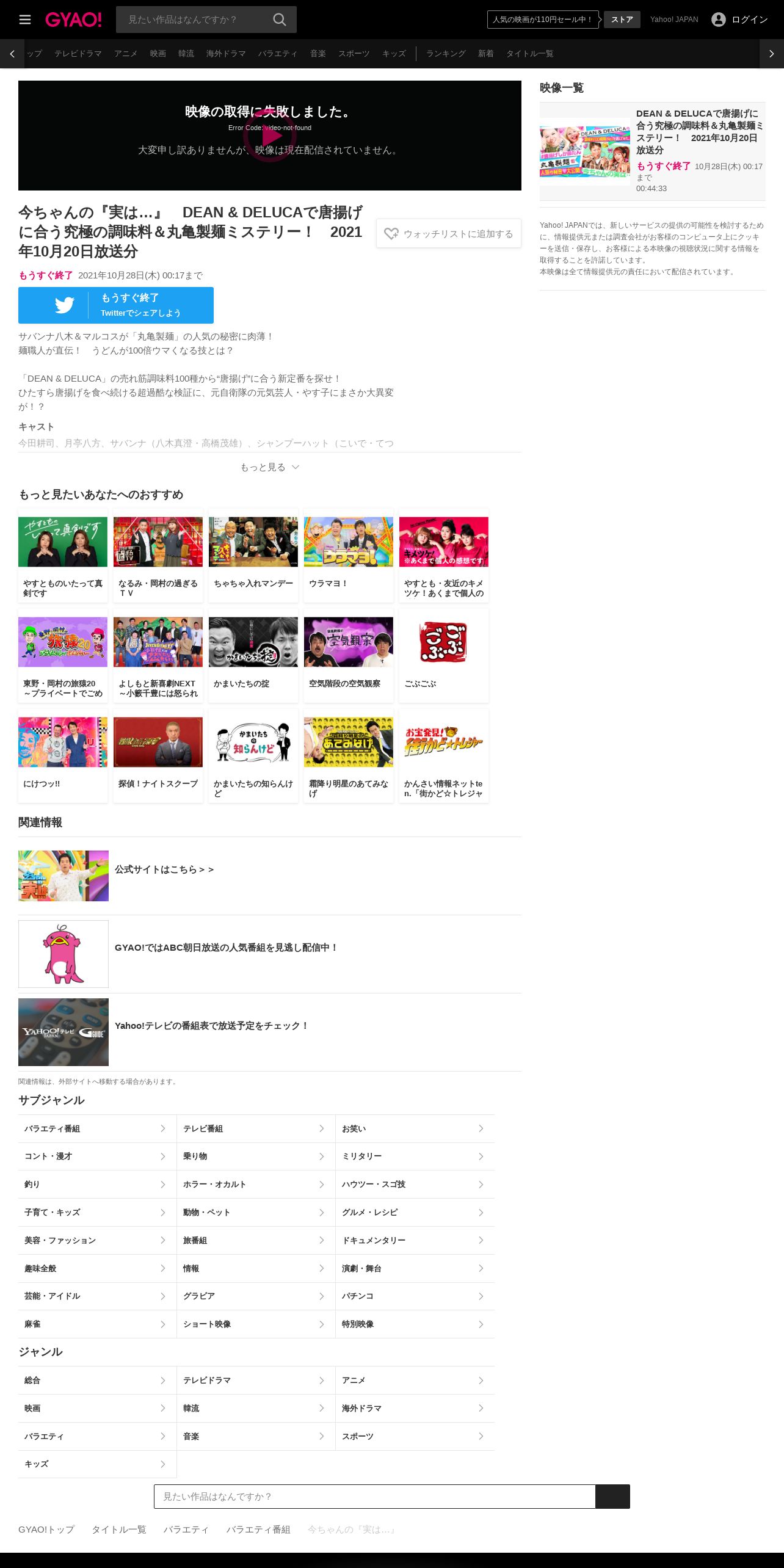Image resolution: width=784 pixels, height=1568 pixels.
Task: Select the 韓流 nav tab
Action: (x=186, y=54)
